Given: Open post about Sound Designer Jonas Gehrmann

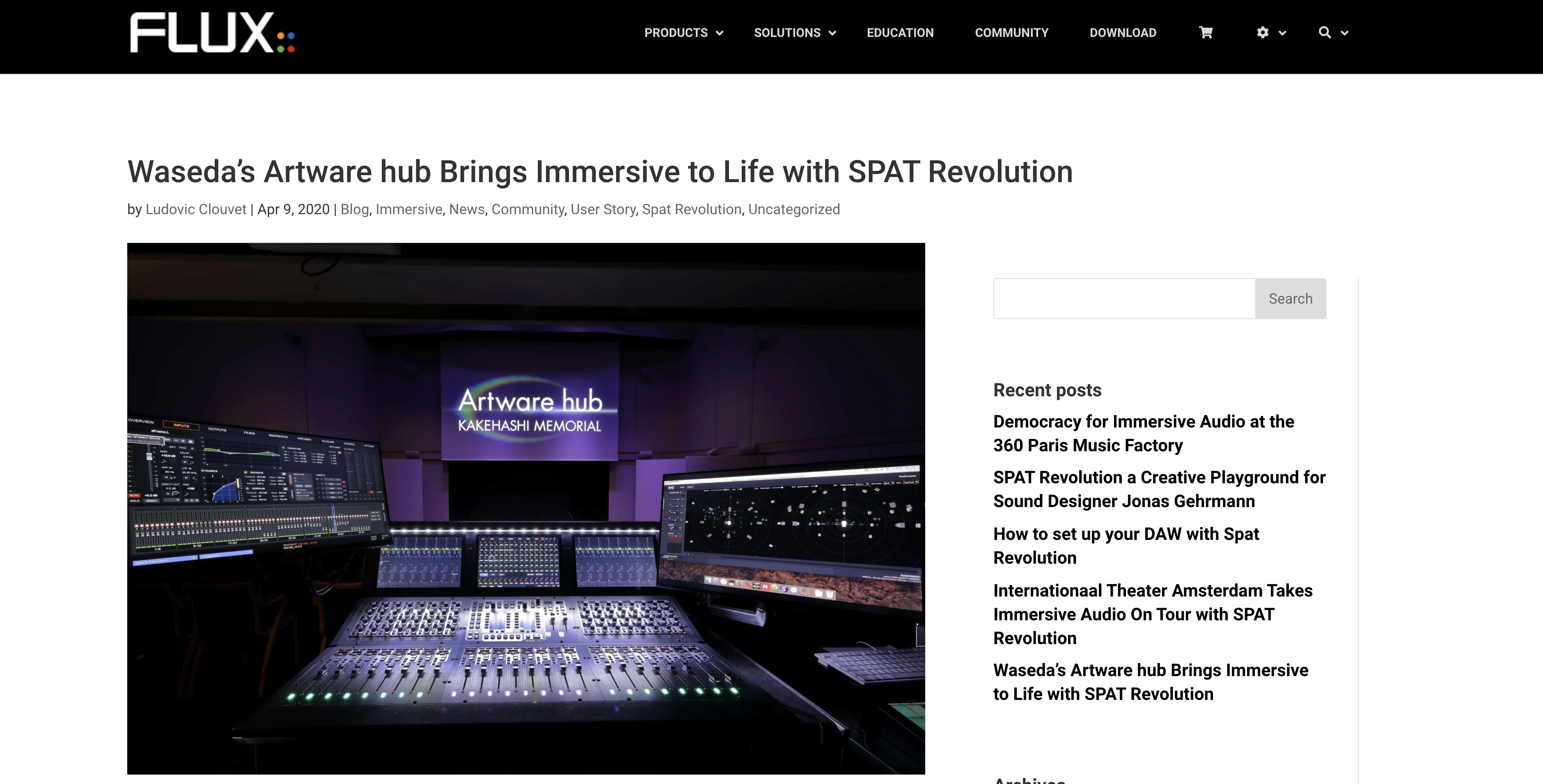Looking at the screenshot, I should [1159, 489].
